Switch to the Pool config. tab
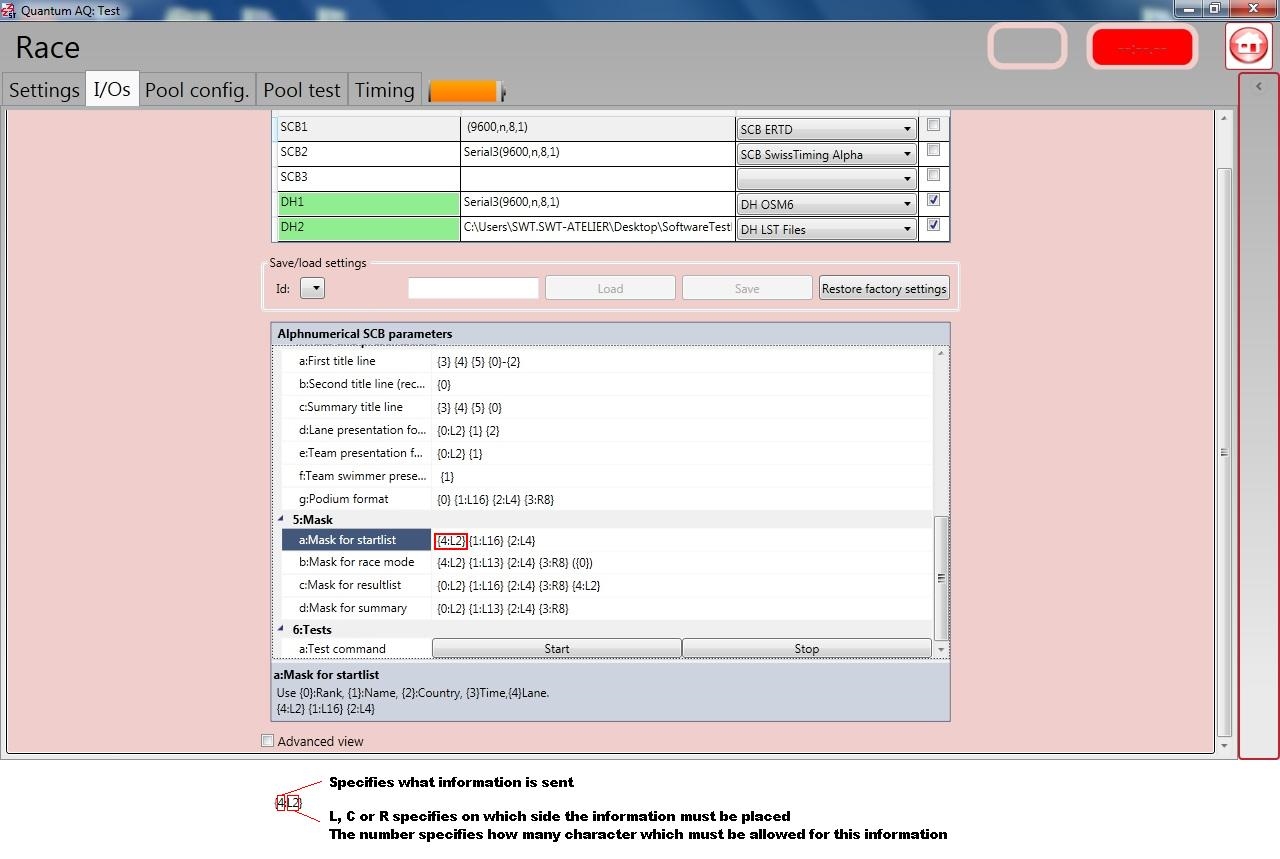The image size is (1280, 859). click(197, 90)
